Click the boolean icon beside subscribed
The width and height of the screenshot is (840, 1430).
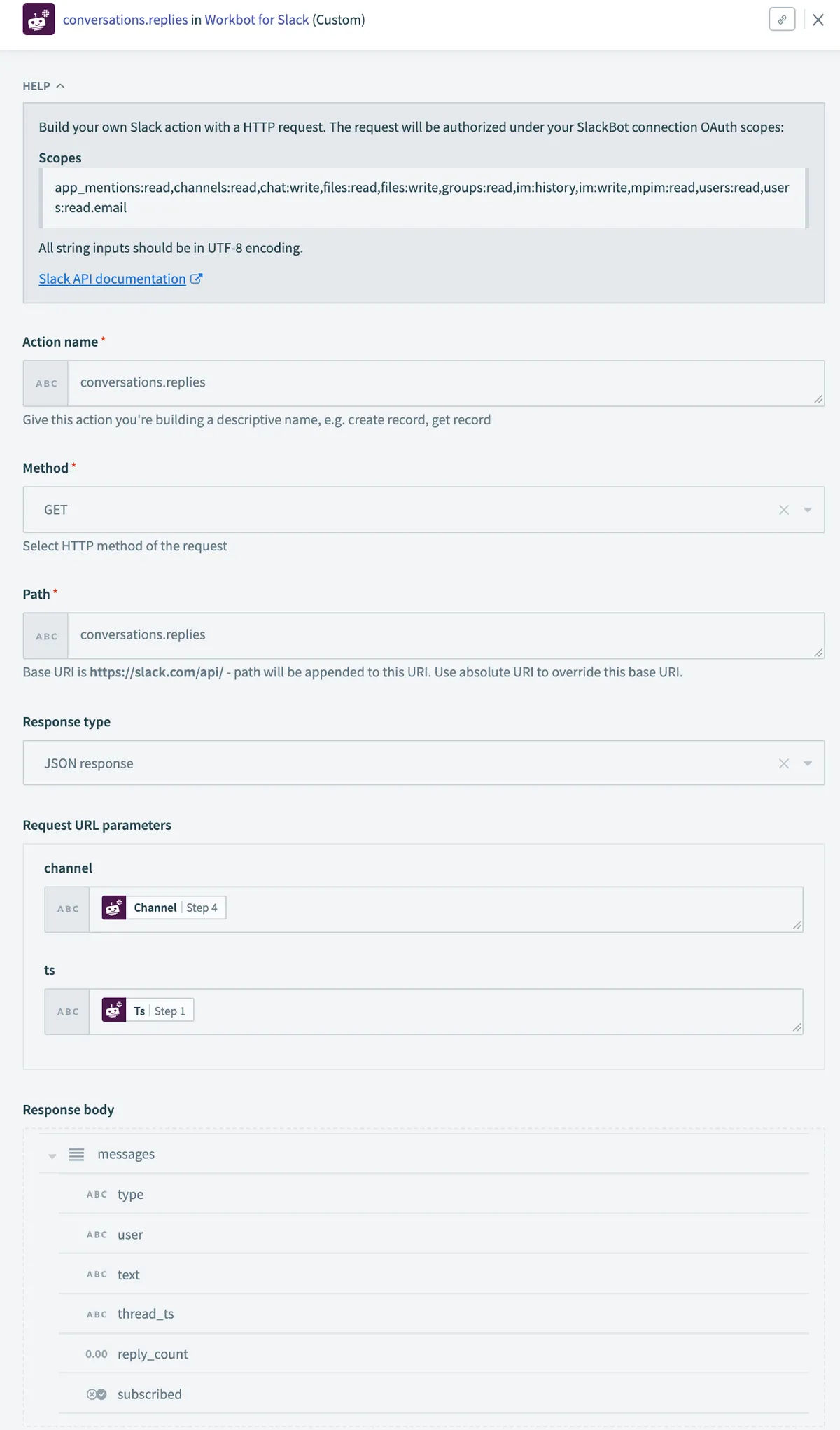pyautogui.click(x=97, y=1394)
